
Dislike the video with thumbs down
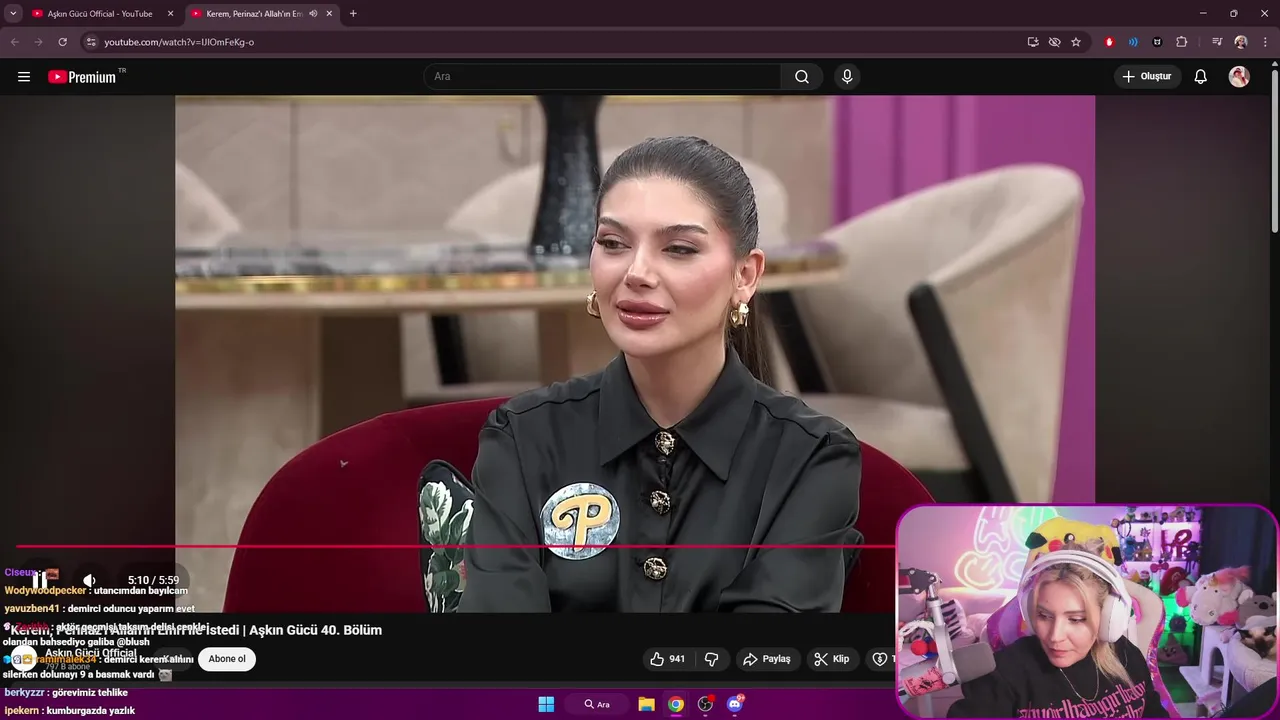click(x=712, y=659)
